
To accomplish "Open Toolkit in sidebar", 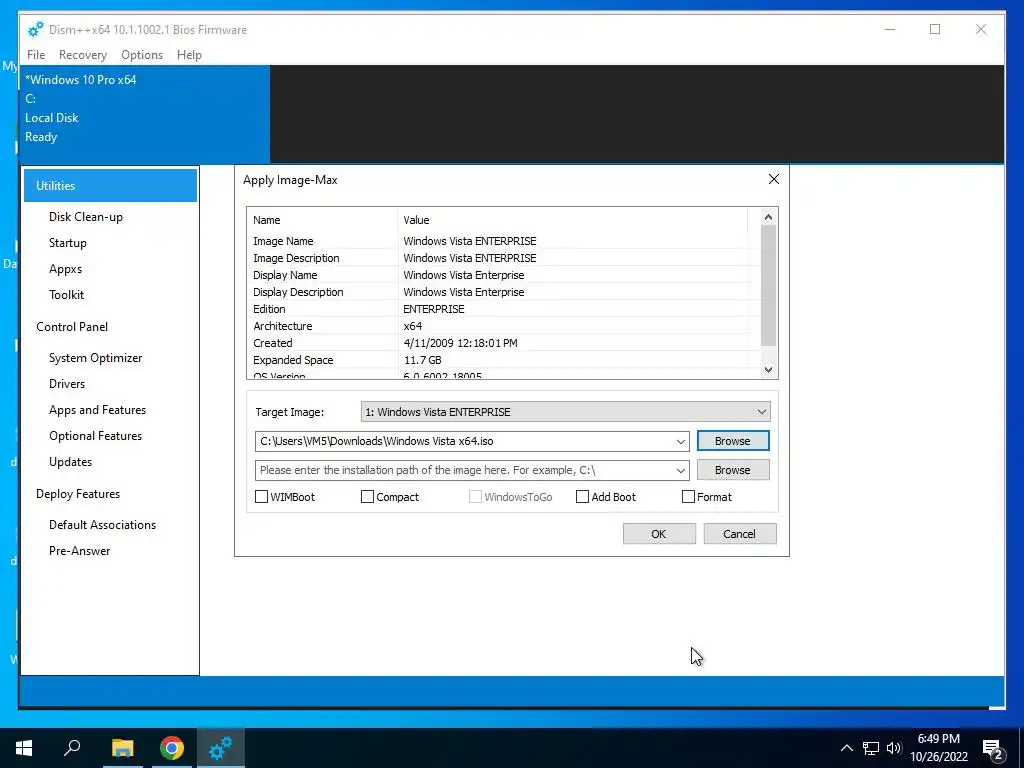I will (x=67, y=295).
